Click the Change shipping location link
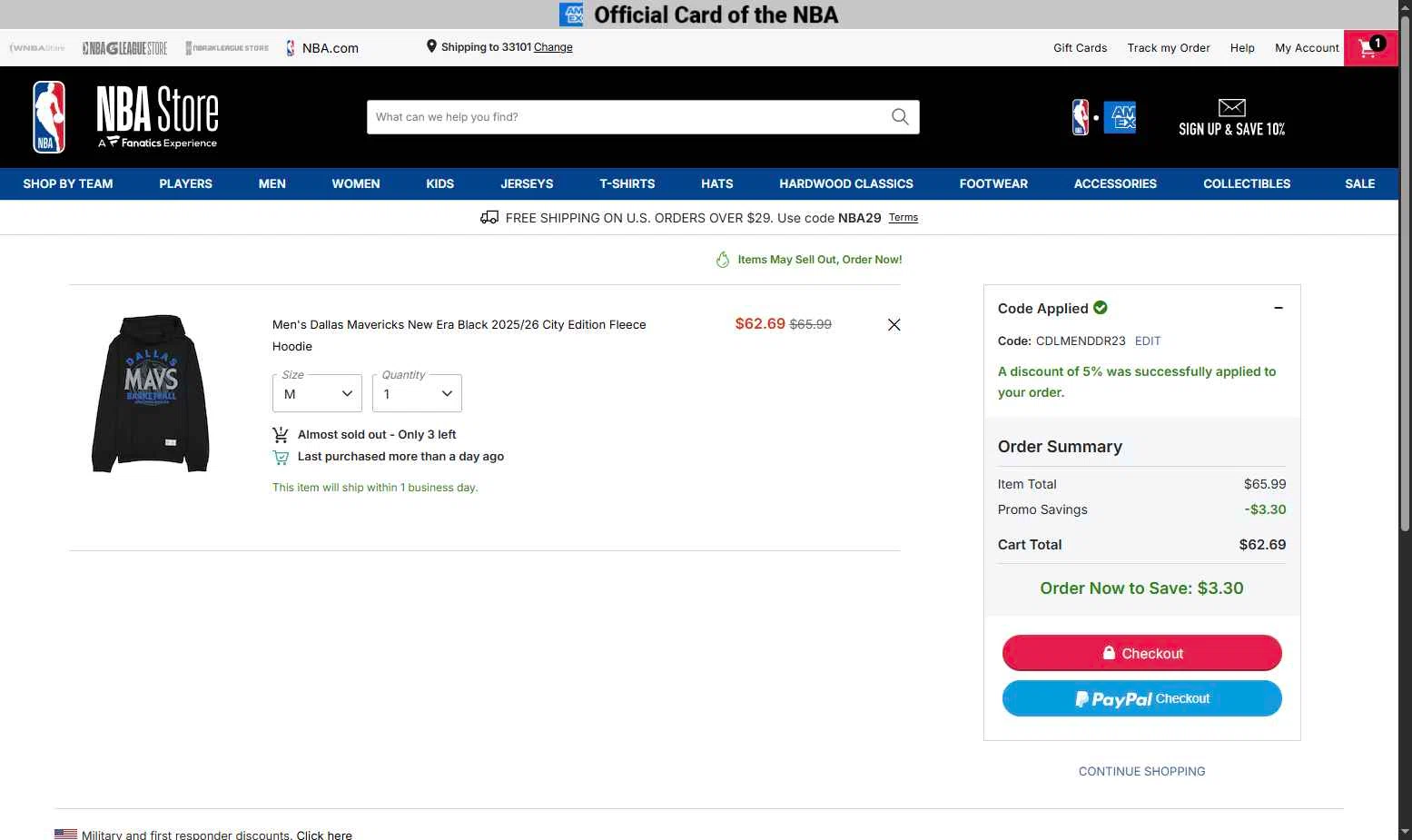Screen dimensions: 1412x840 [553, 47]
